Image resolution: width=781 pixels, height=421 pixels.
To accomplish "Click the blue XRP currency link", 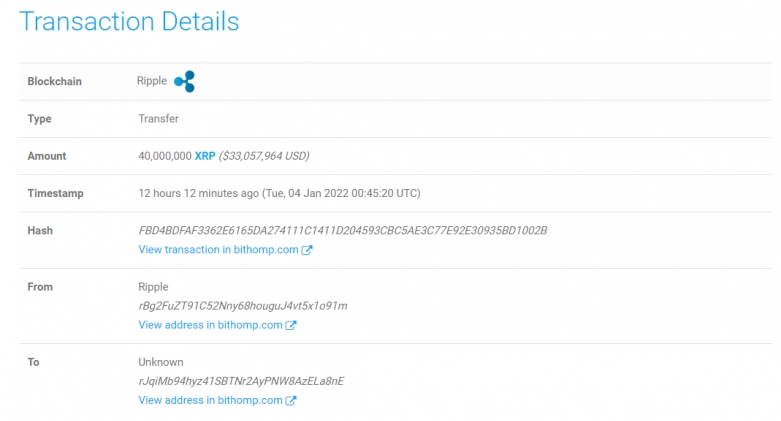I will [x=205, y=156].
